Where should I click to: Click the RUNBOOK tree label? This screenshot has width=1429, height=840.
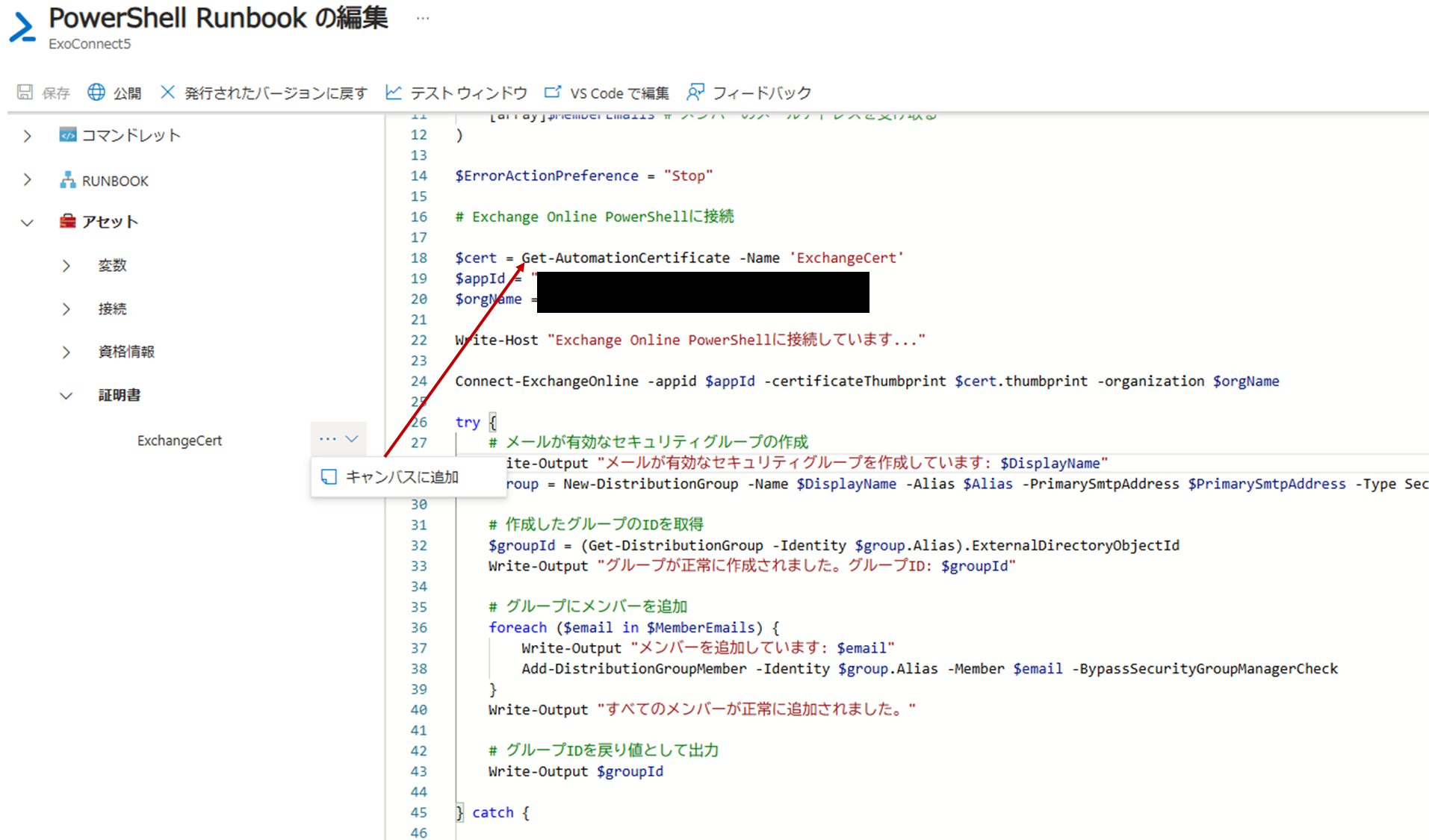pyautogui.click(x=115, y=181)
